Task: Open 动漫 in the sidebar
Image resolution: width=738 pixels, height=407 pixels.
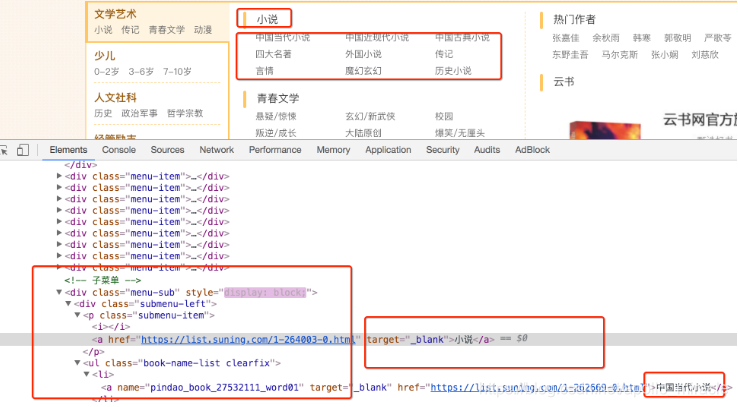Action: click(x=203, y=30)
